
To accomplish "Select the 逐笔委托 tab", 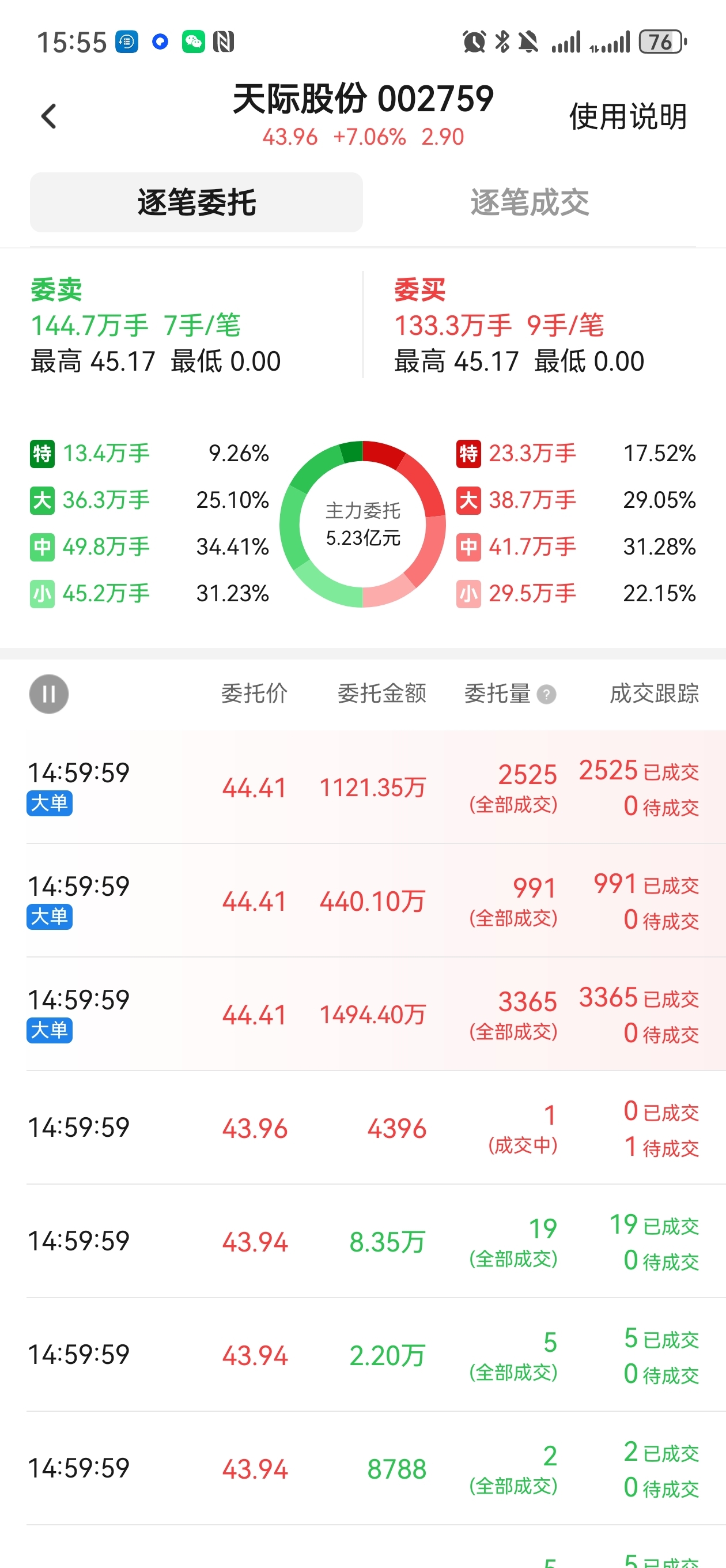I will coord(196,202).
